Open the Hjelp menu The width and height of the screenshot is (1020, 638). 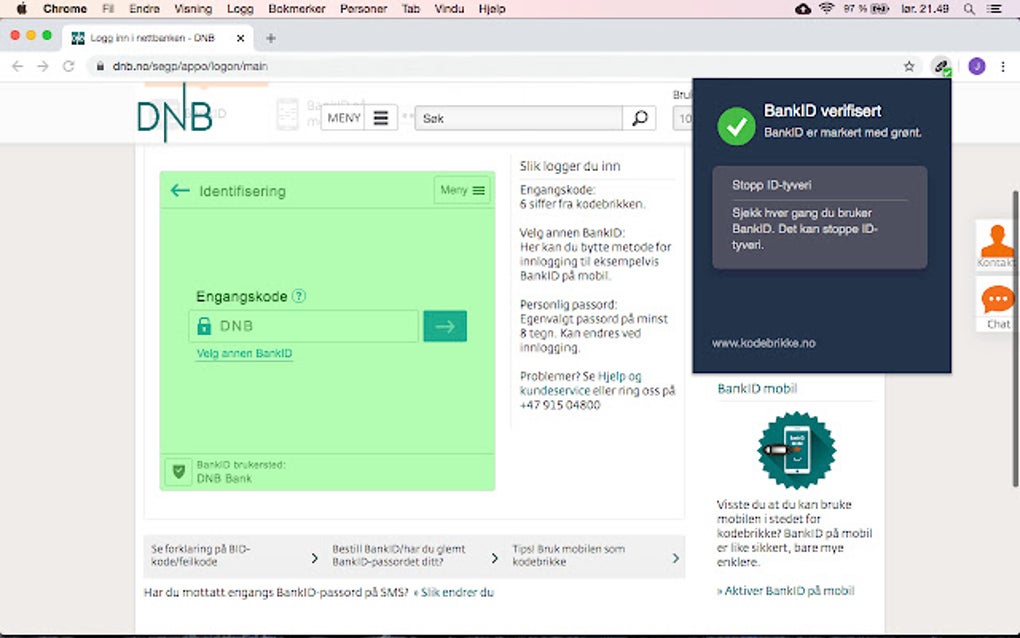tap(492, 9)
